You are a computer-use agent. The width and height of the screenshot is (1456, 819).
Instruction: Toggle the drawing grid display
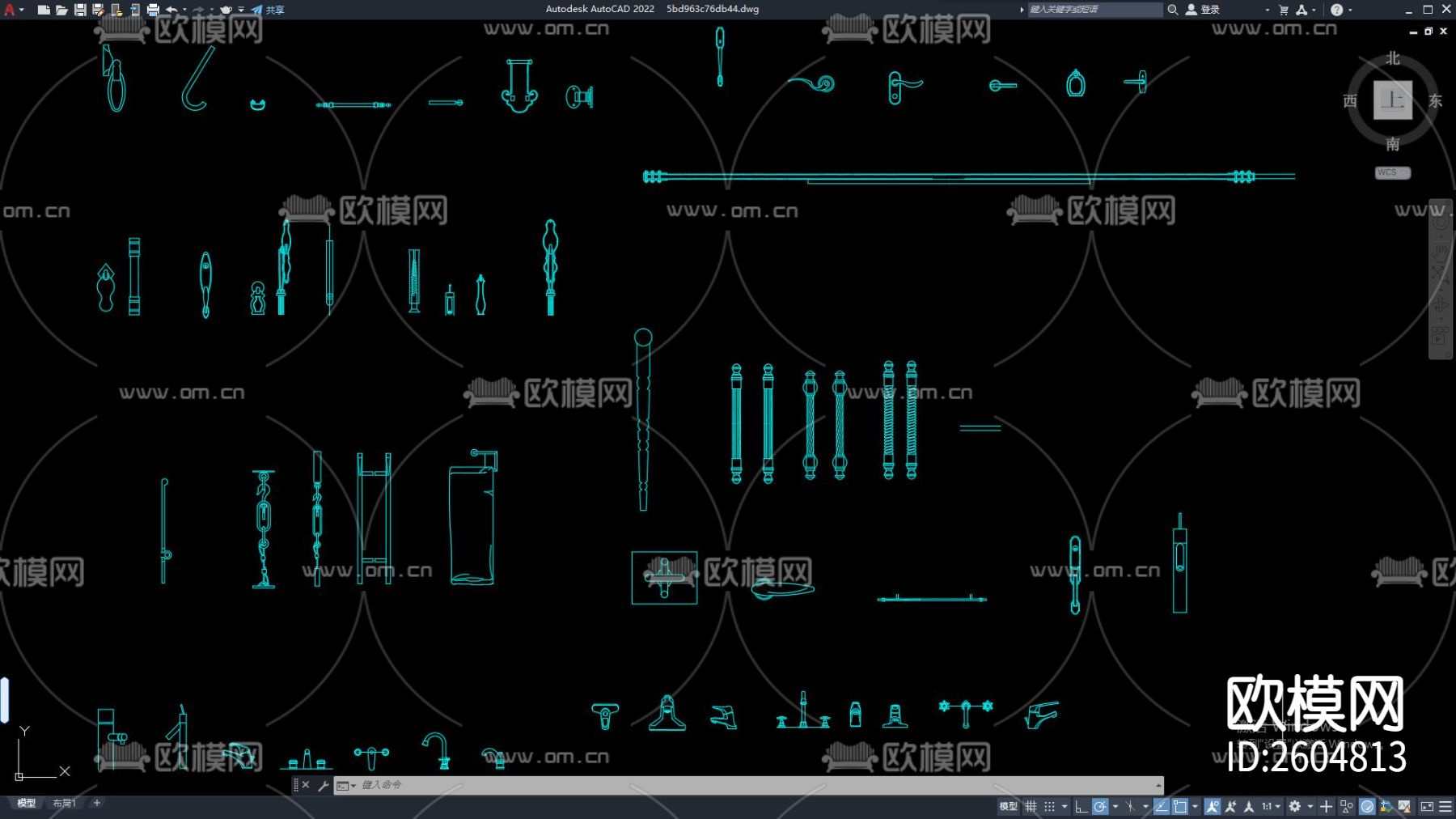pyautogui.click(x=1031, y=806)
